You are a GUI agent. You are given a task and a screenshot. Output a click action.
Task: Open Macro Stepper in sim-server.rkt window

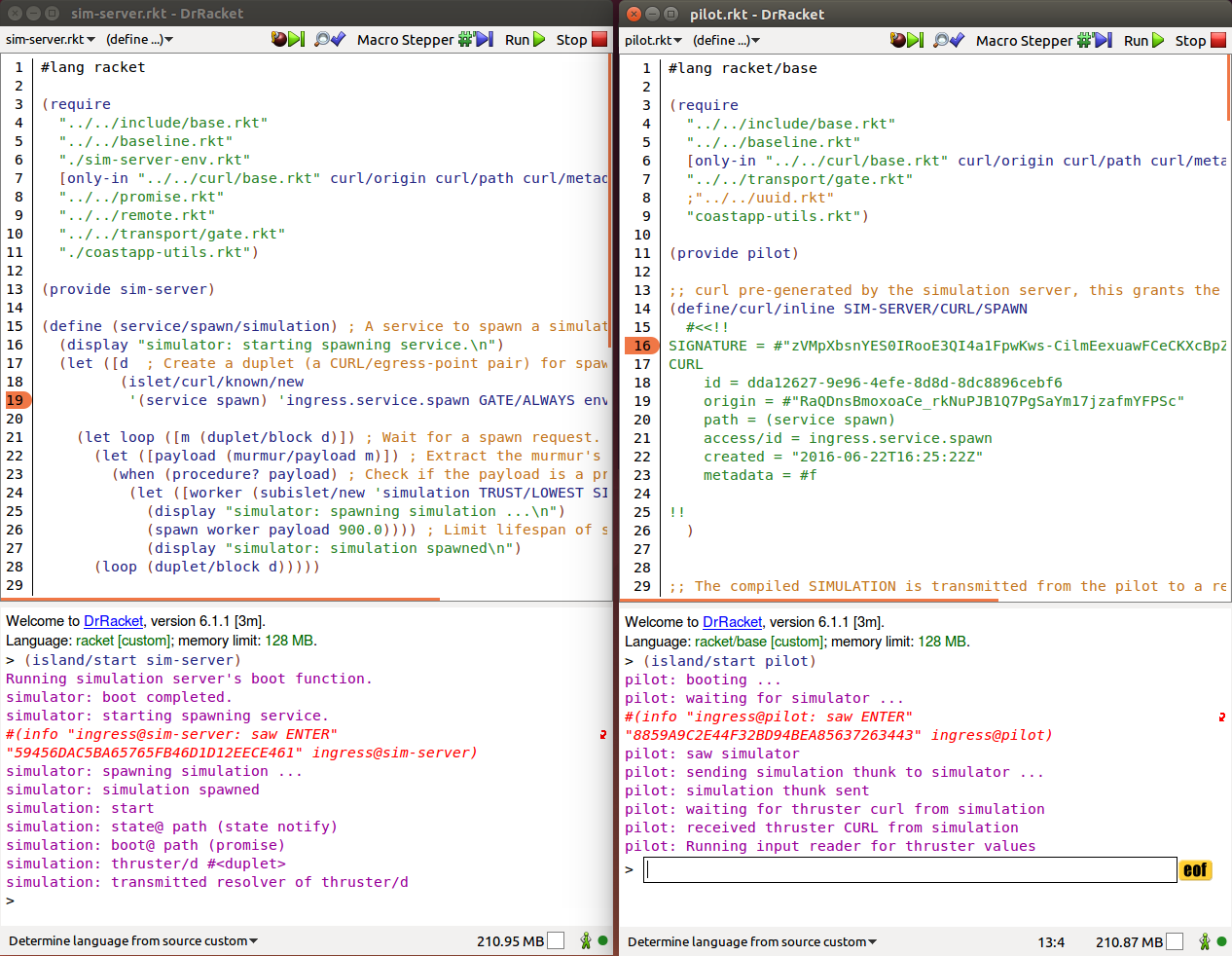pos(425,39)
